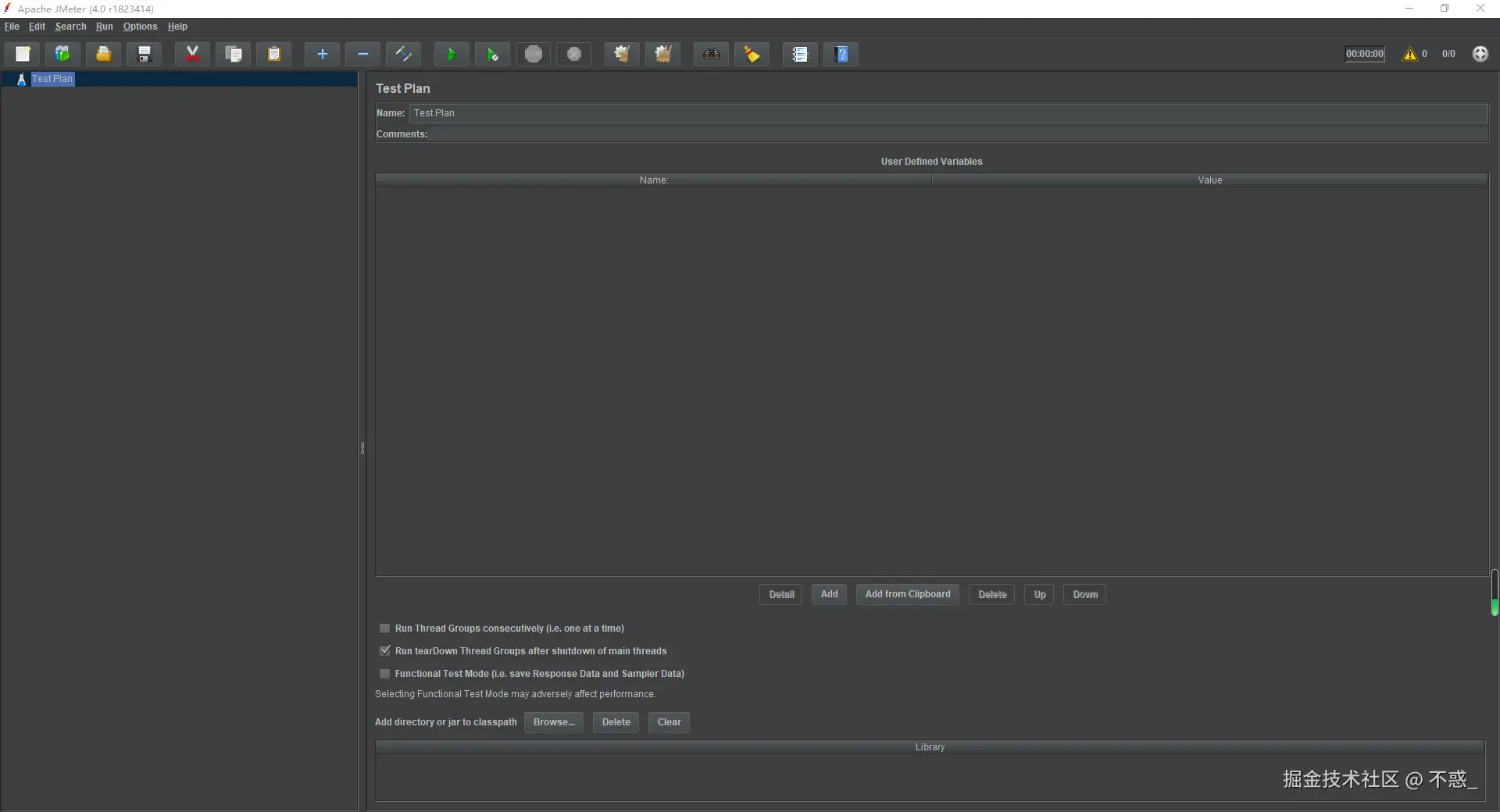The width and height of the screenshot is (1500, 812).
Task: Click the Name column header
Action: pyautogui.click(x=653, y=180)
